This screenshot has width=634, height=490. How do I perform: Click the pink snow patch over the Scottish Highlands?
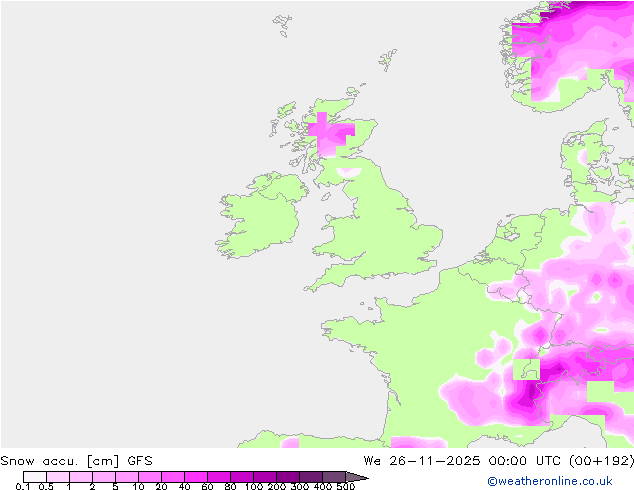coord(331,135)
